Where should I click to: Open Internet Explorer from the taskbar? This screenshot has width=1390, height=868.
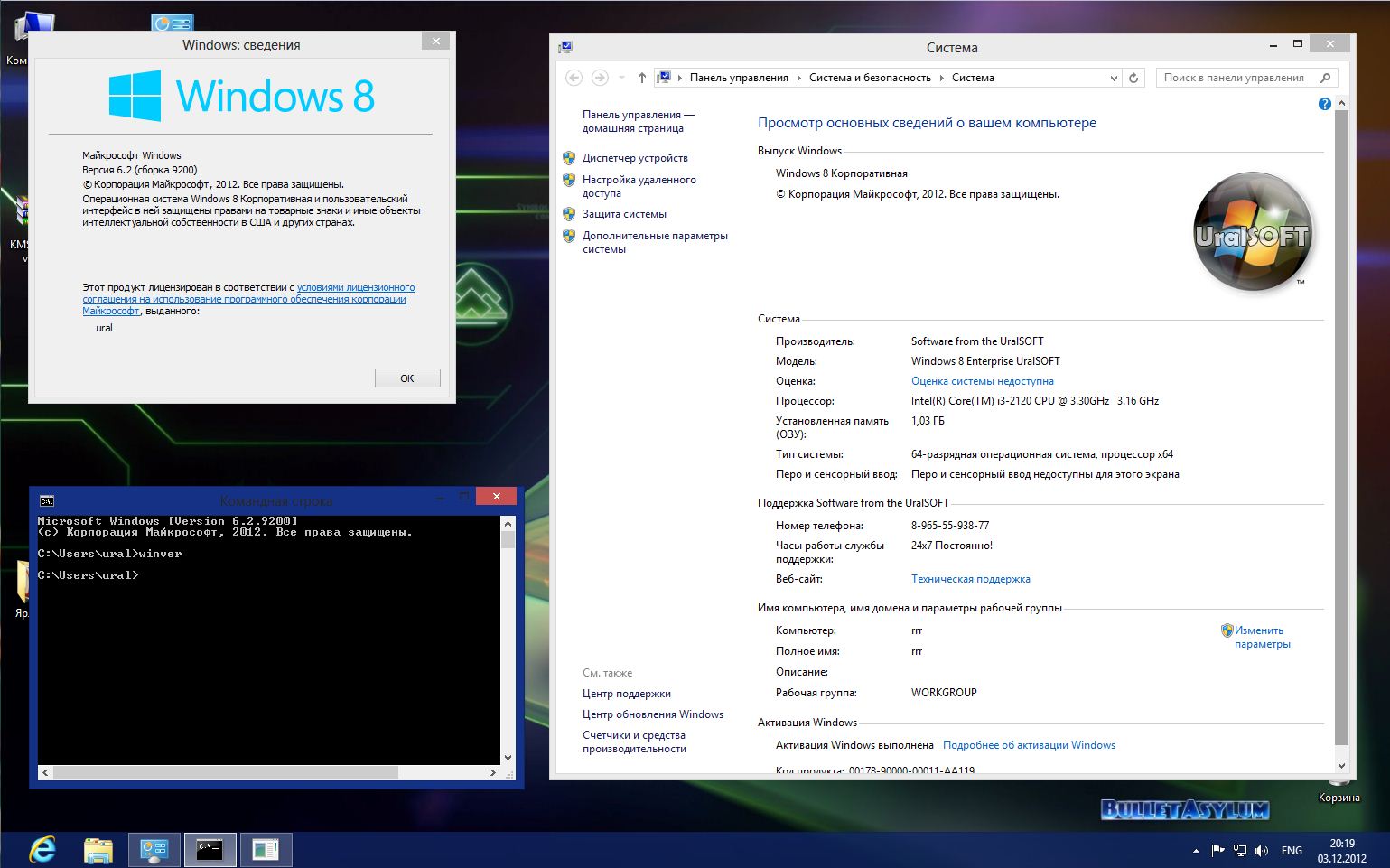point(42,850)
